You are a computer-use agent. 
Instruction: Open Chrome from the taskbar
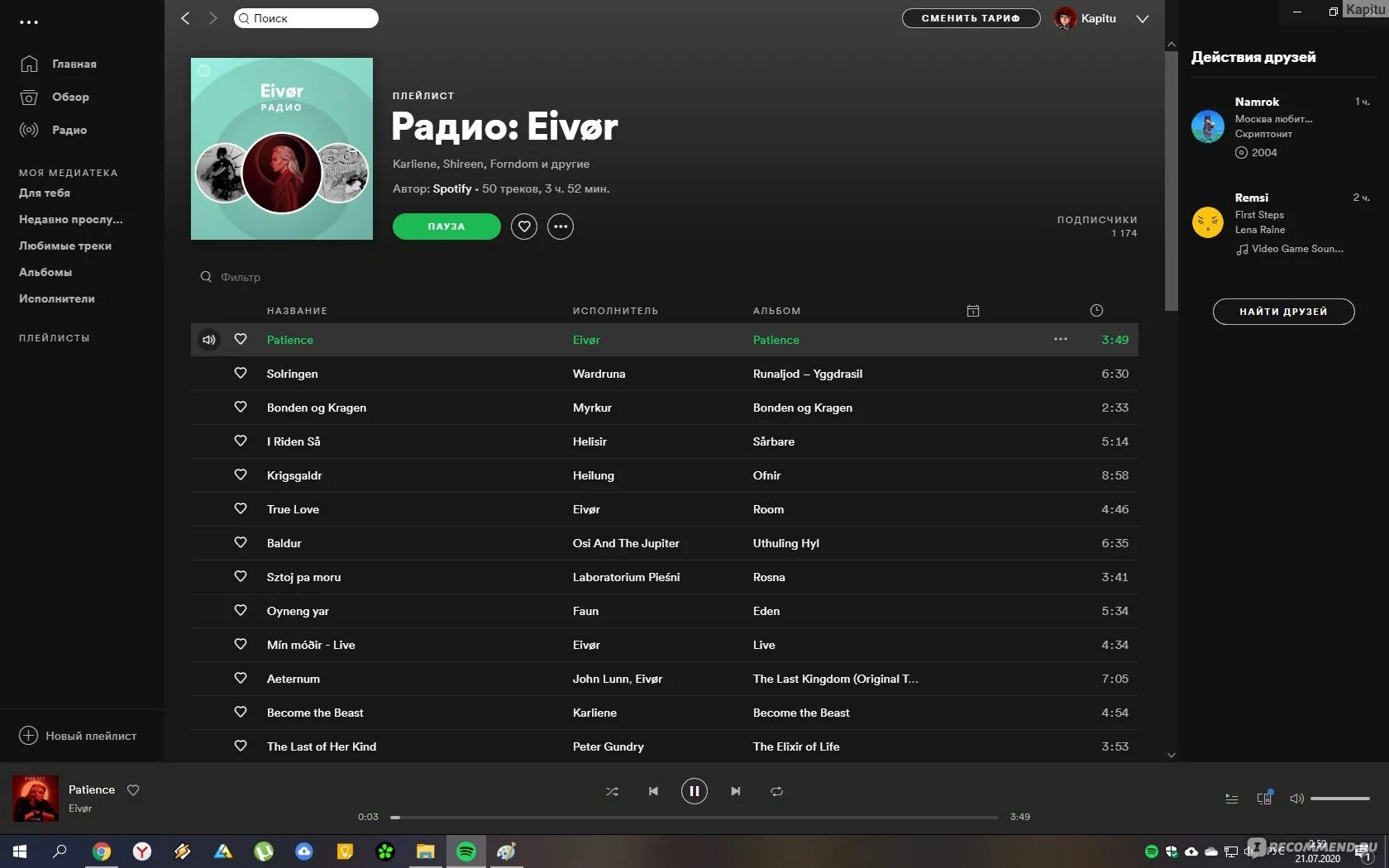(101, 851)
